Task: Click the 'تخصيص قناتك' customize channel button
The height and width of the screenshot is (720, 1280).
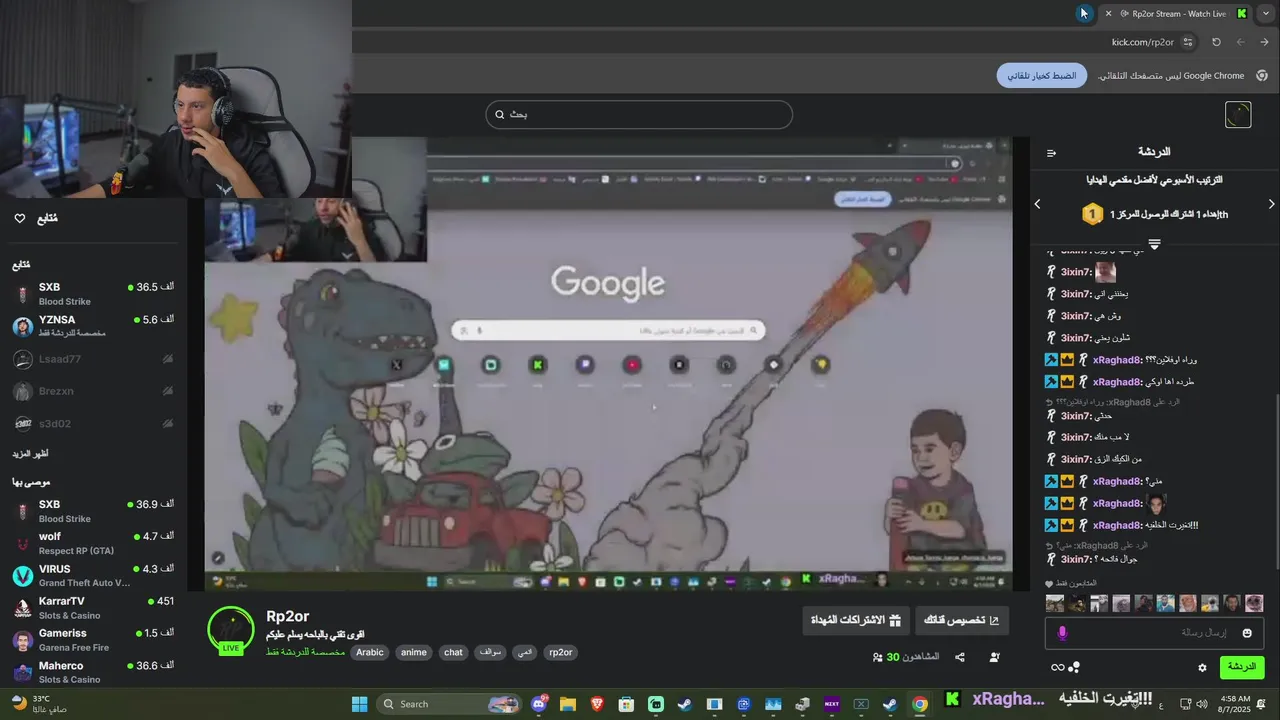Action: [962, 620]
